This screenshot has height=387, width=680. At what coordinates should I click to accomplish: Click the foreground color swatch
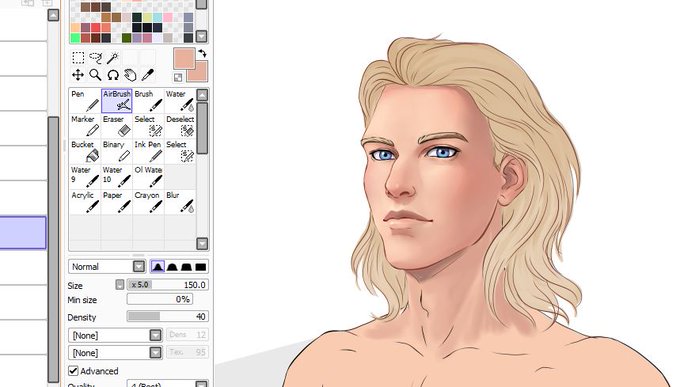(184, 59)
